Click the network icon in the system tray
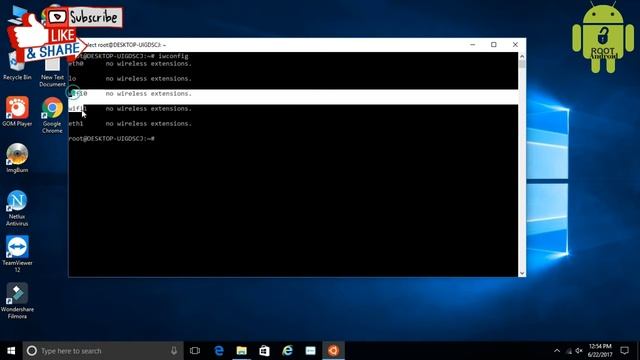The height and width of the screenshot is (360, 640). click(569, 351)
